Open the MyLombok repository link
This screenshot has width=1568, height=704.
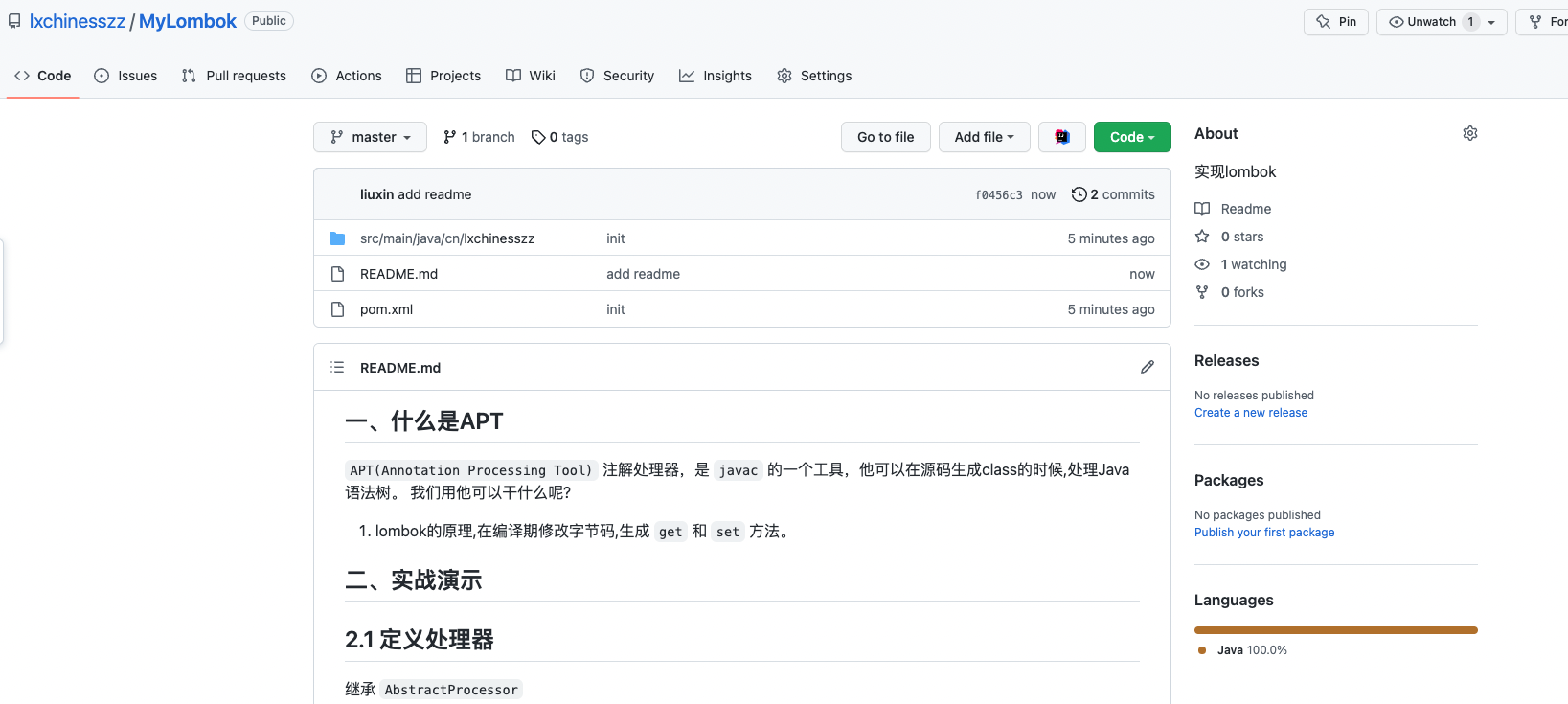(188, 21)
